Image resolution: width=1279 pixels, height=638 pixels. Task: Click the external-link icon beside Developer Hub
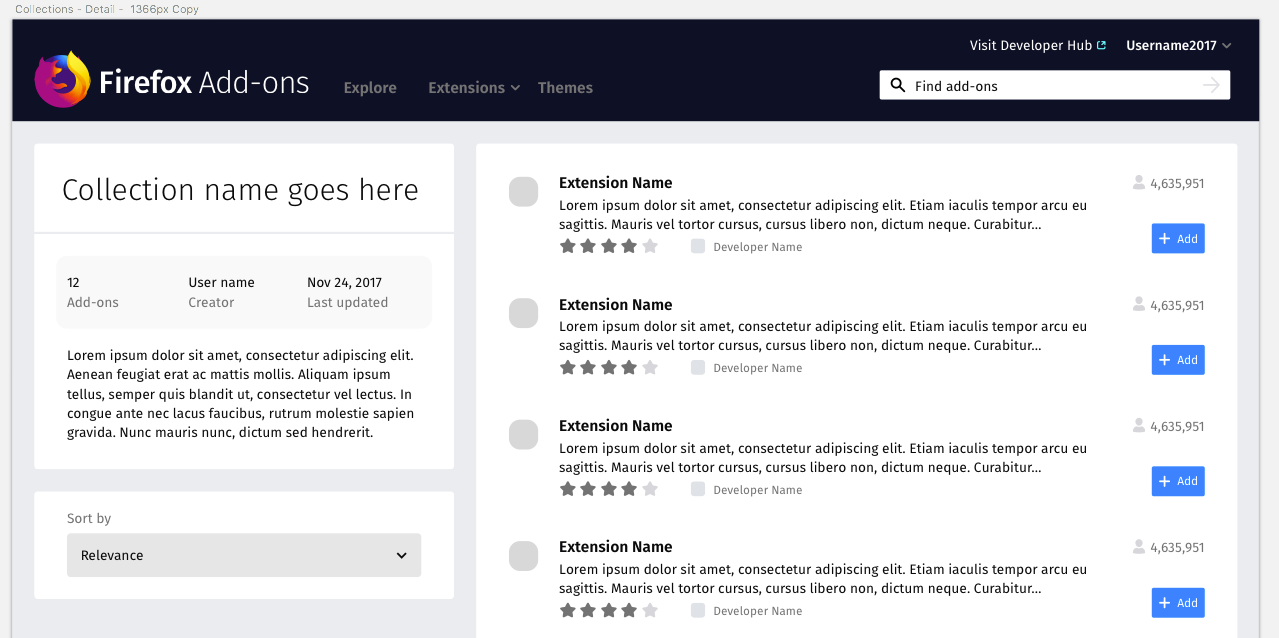click(x=1102, y=45)
